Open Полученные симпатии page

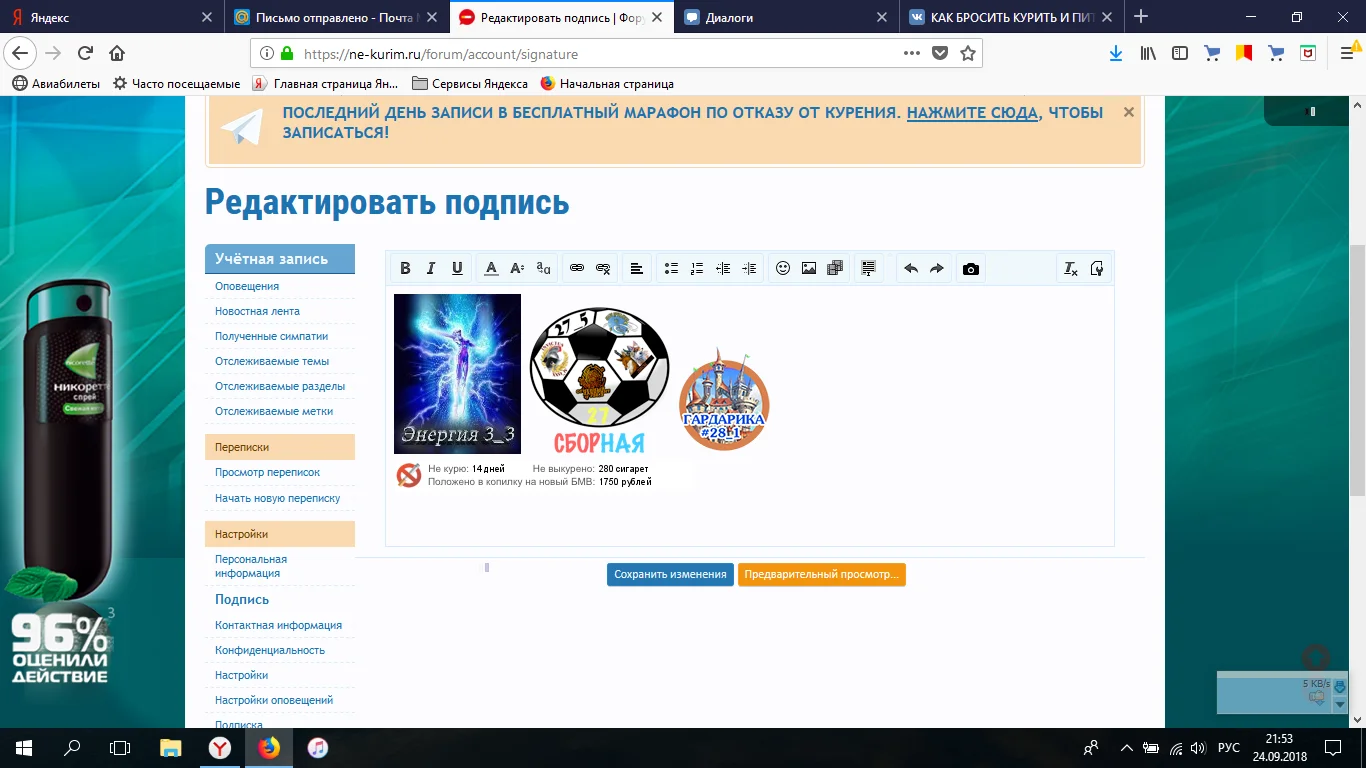coord(272,336)
